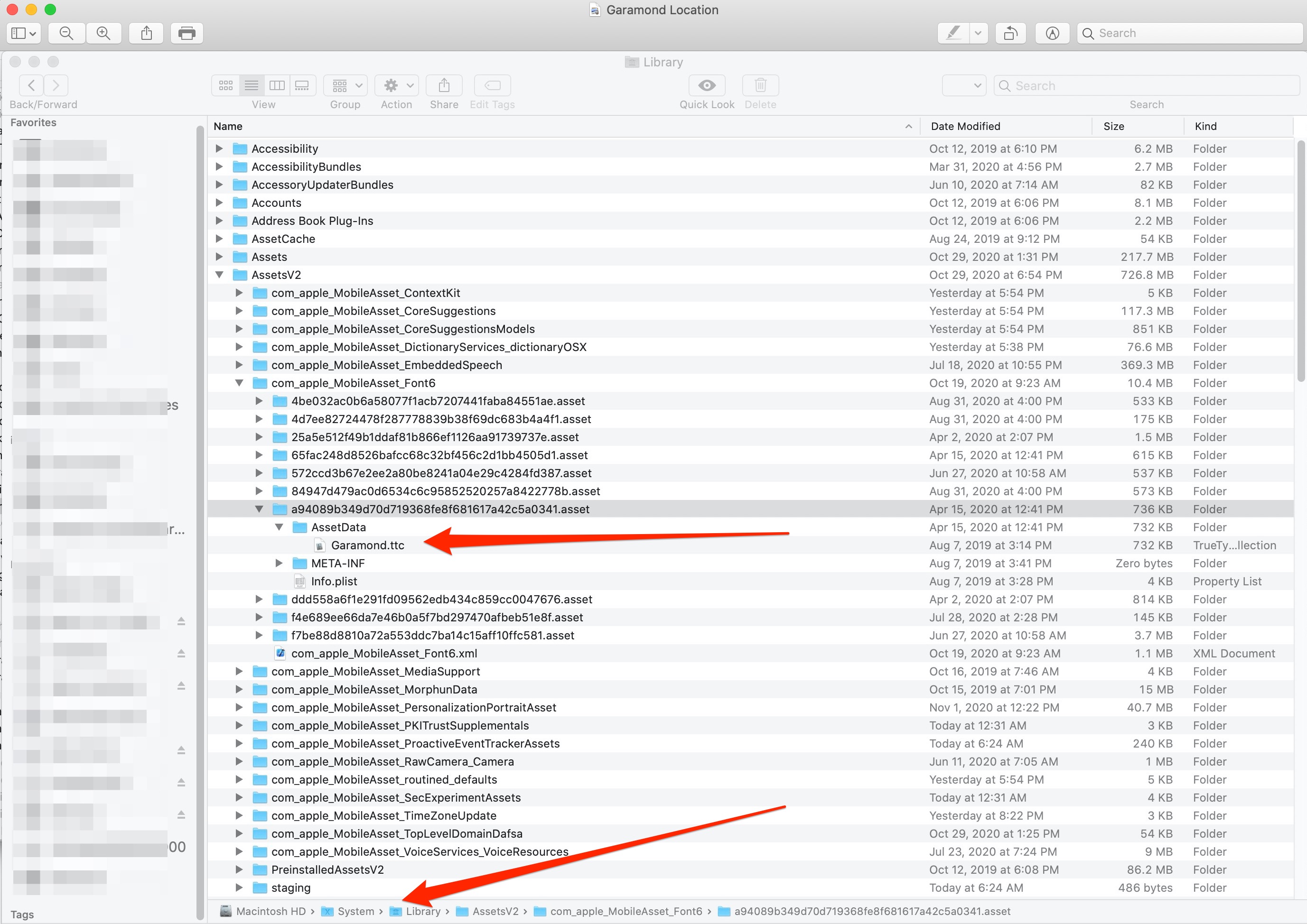Open AssetsV2 from the breadcrumb path bar
Screen dimensions: 1307x924
coord(495,911)
